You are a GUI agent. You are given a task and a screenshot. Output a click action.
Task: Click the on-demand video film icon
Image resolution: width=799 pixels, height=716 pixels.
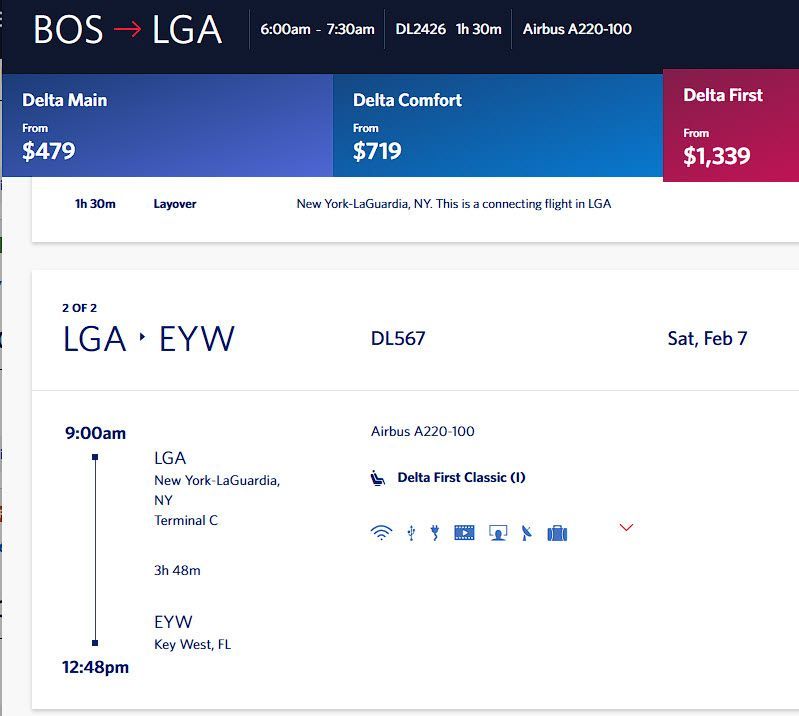coord(464,533)
